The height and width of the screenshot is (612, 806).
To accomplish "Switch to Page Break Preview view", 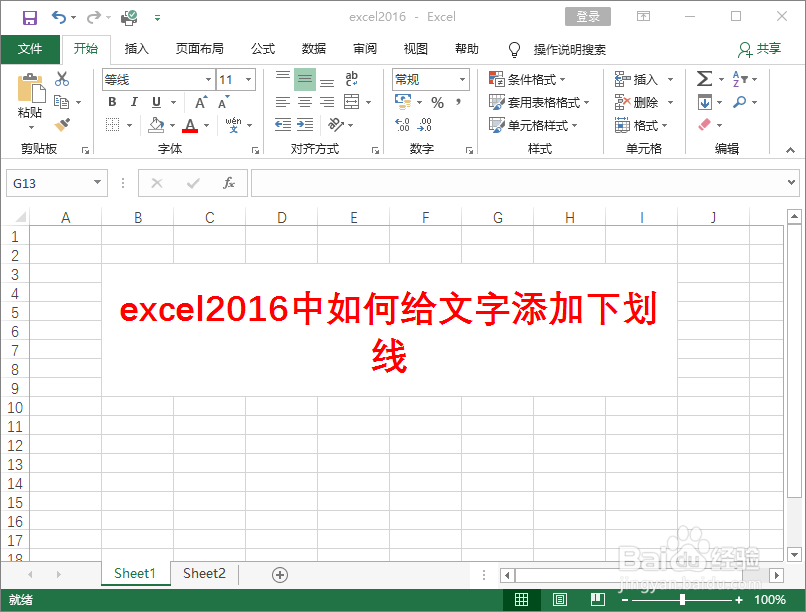I will coord(597,600).
